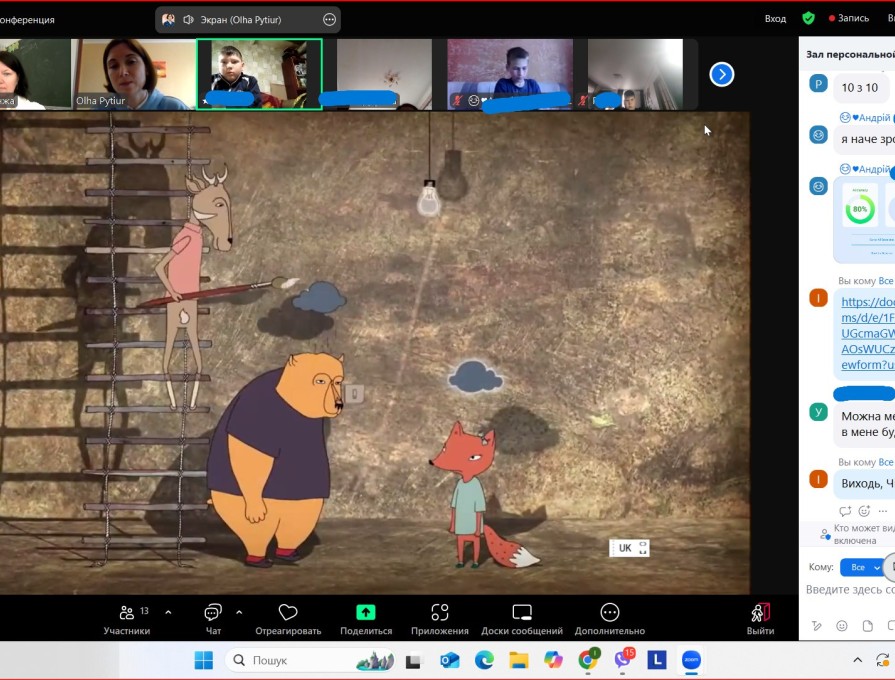
Task: Click the chat message input field
Action: tap(850, 589)
